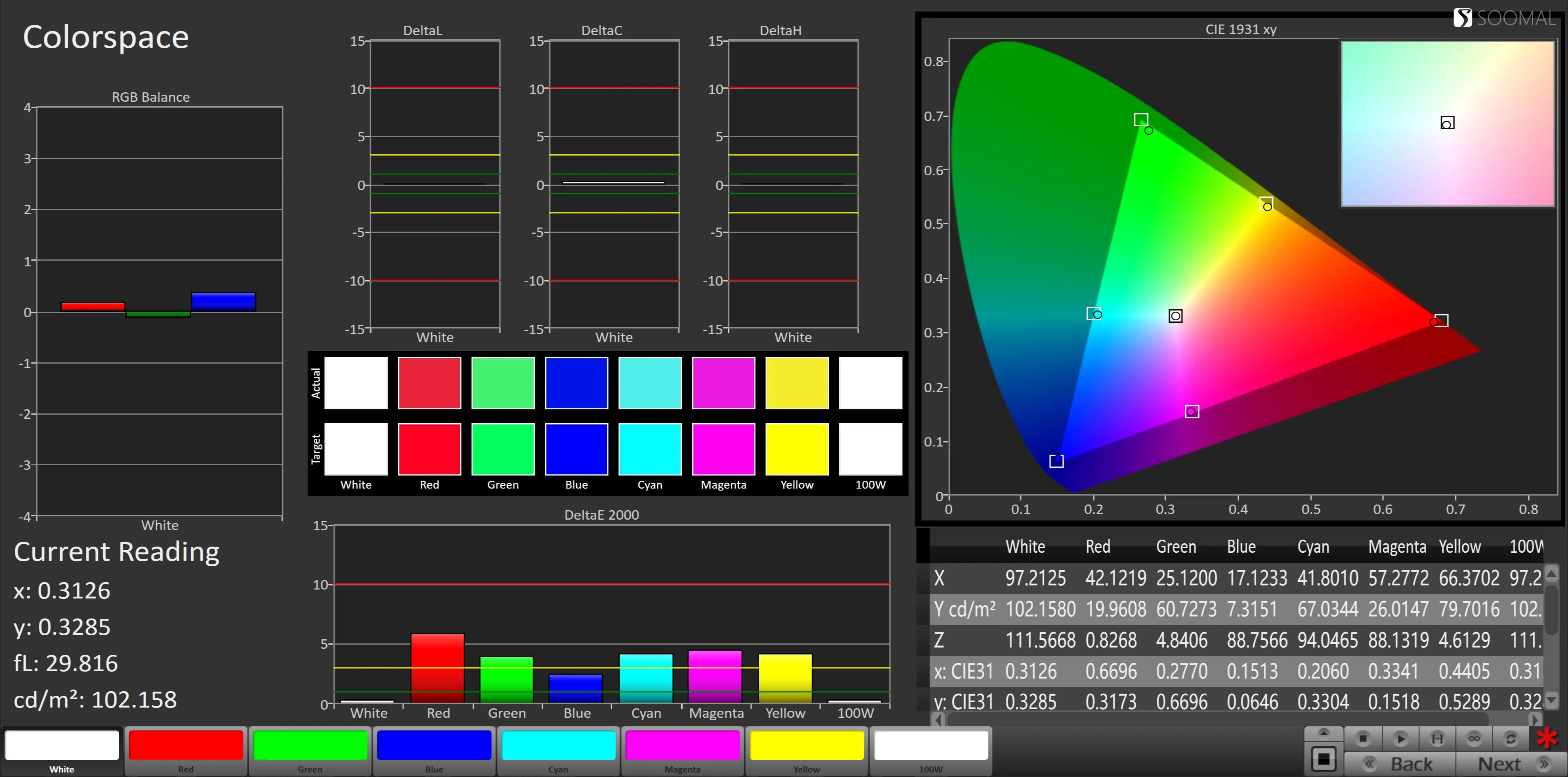Click the 'fL: 29.816' current reading value
This screenshot has height=777, width=1568.
tap(66, 664)
